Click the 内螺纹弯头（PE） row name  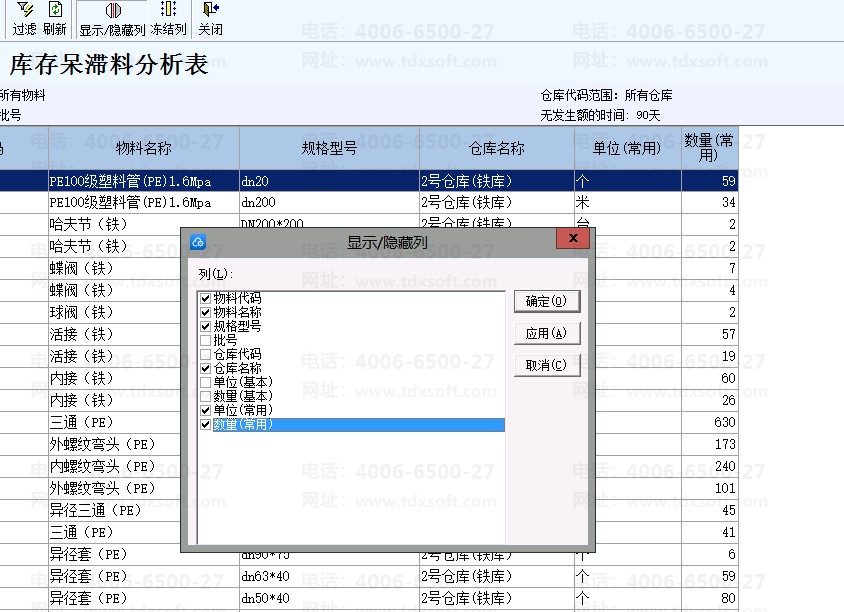(102, 466)
